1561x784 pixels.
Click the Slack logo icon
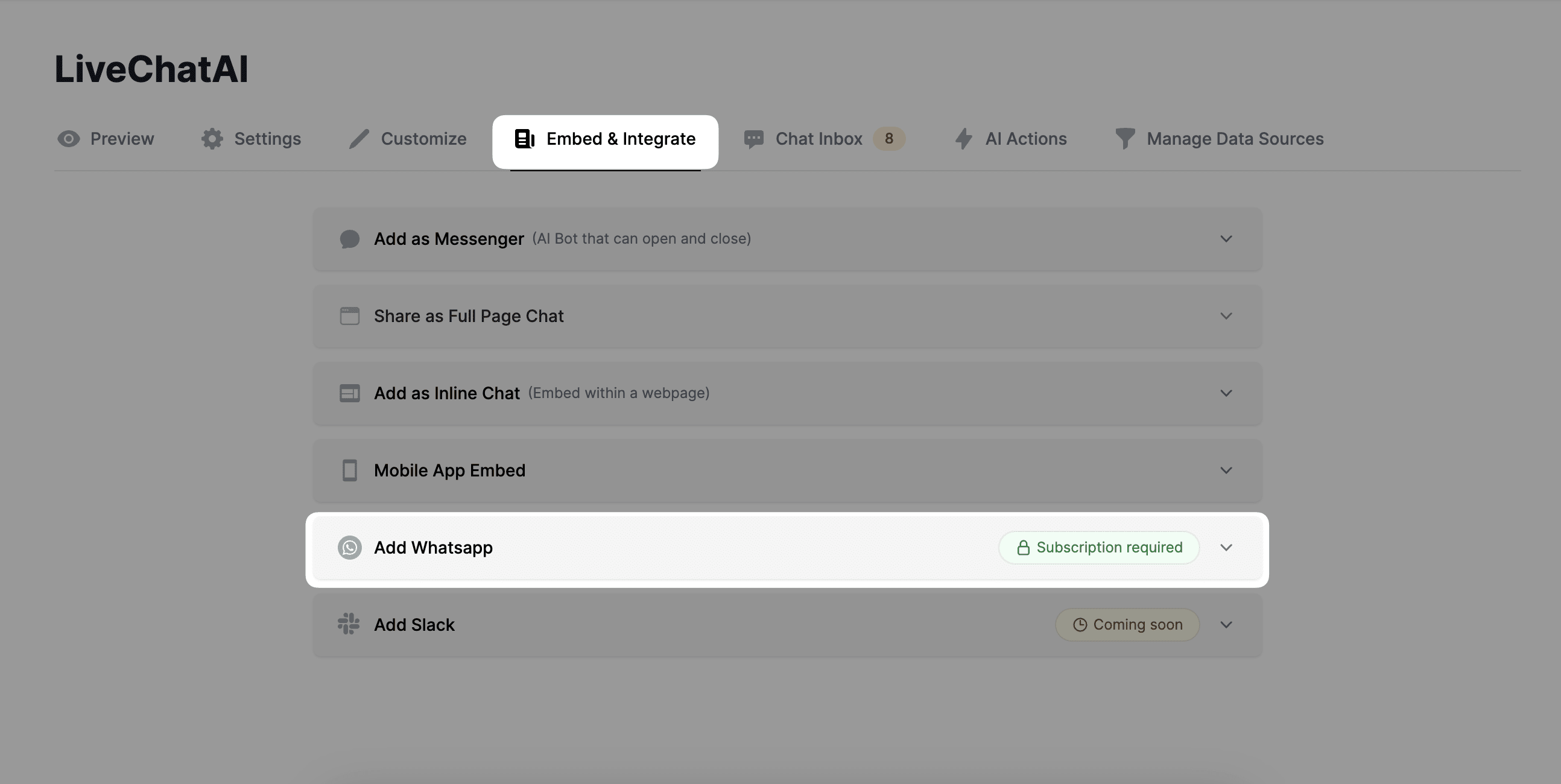point(349,625)
